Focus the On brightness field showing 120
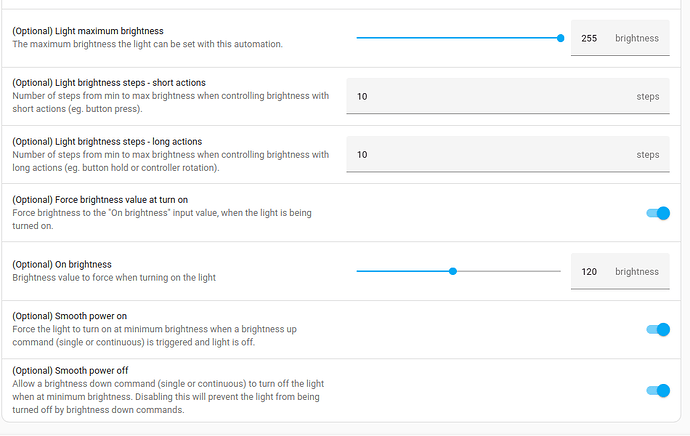Image resolution: width=690 pixels, height=436 pixels. 589,271
